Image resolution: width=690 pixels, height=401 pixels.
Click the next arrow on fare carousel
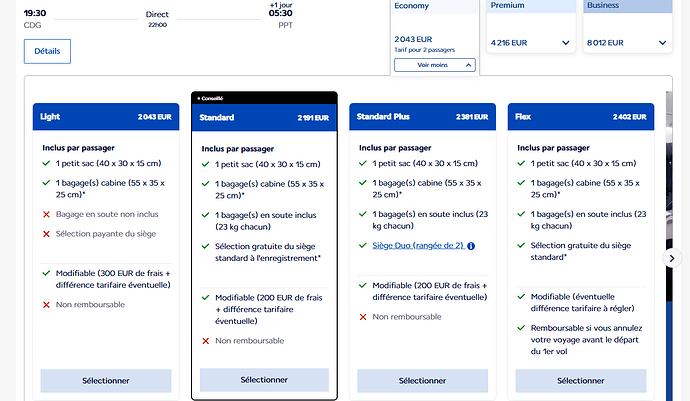click(672, 258)
